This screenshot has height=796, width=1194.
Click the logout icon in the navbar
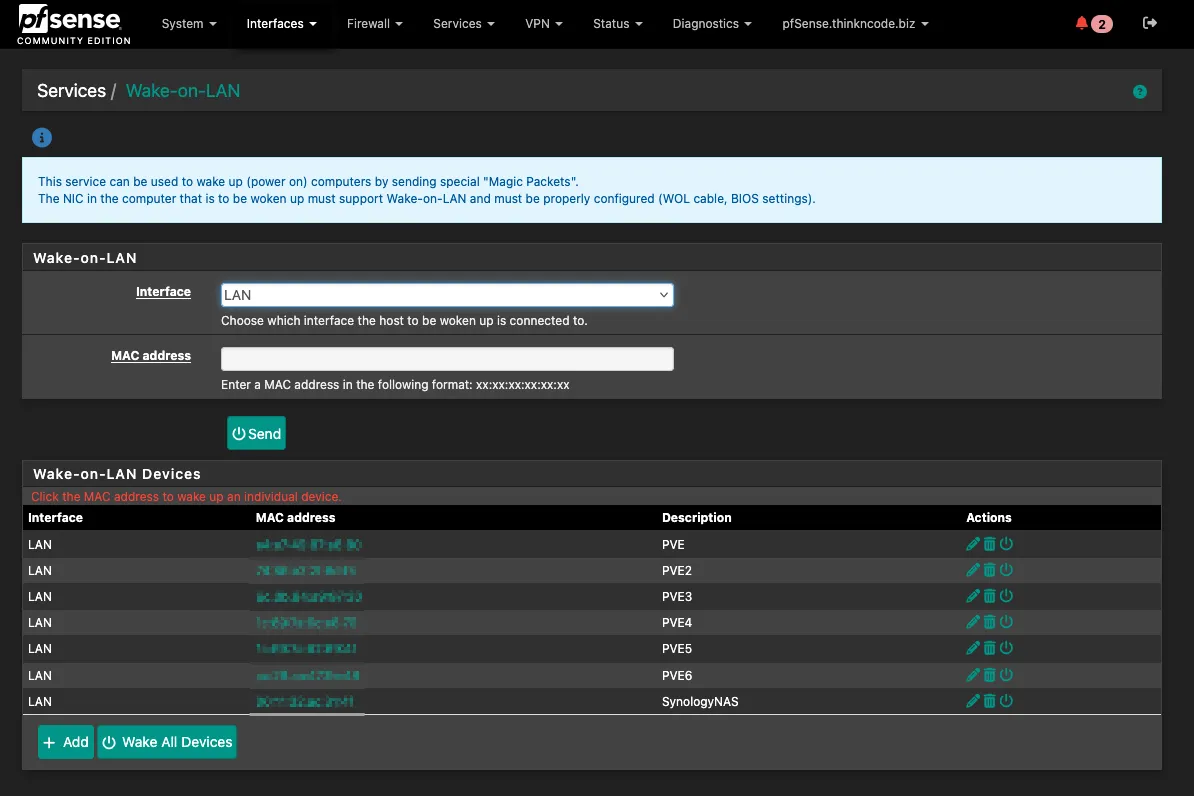1150,23
